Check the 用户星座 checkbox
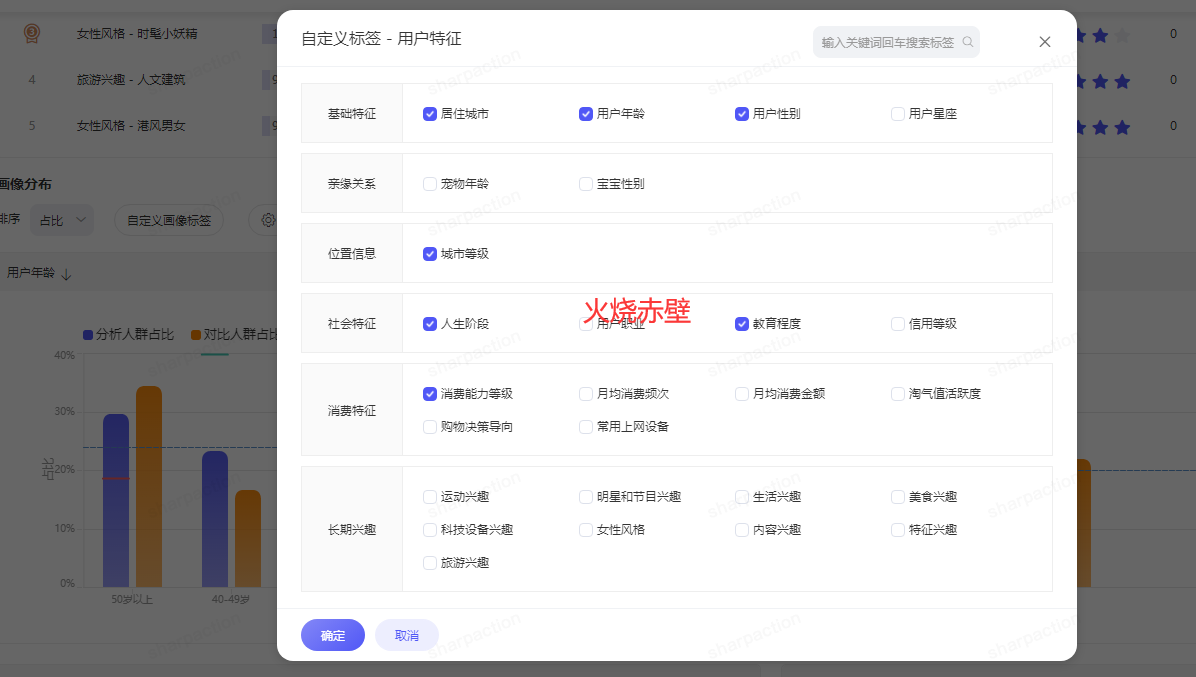 click(898, 114)
